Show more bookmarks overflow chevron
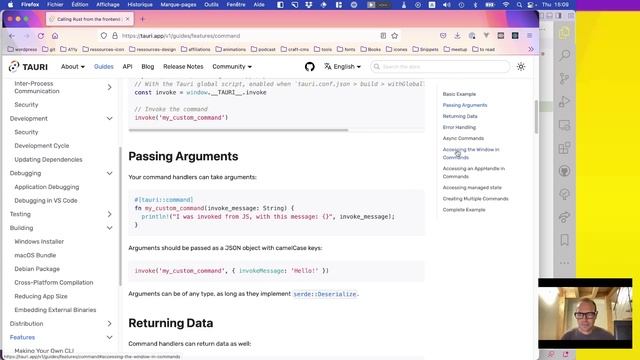This screenshot has width=640, height=360. pos(531,49)
